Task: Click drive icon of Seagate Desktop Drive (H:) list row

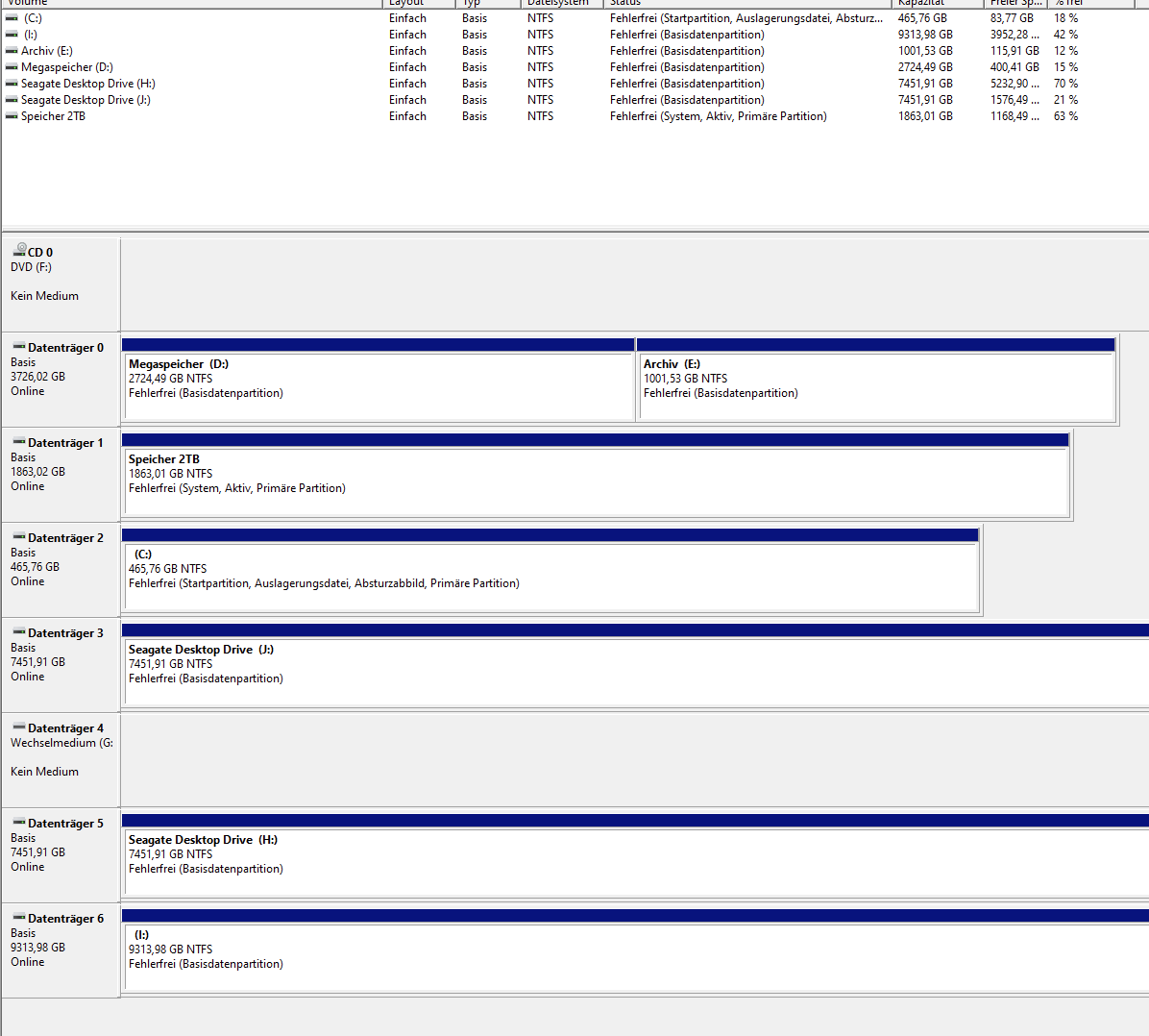Action: point(12,83)
